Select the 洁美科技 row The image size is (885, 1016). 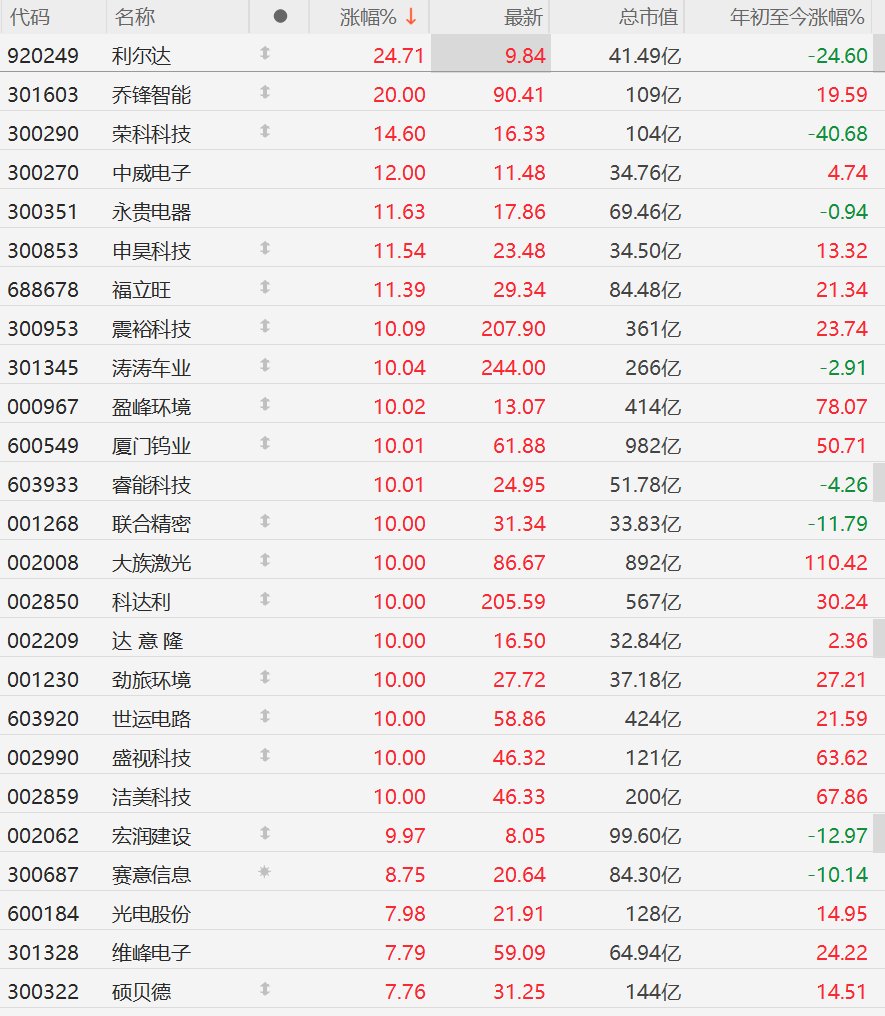[x=151, y=797]
